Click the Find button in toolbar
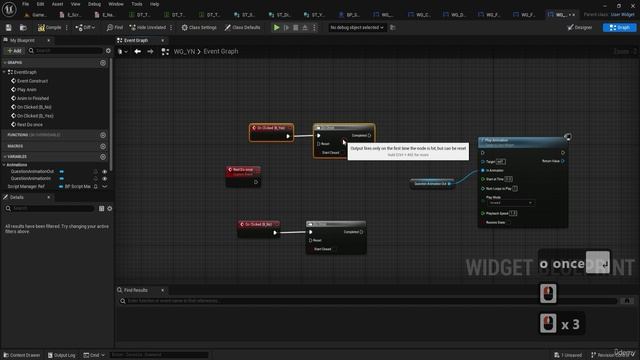640x360 pixels. pos(115,27)
